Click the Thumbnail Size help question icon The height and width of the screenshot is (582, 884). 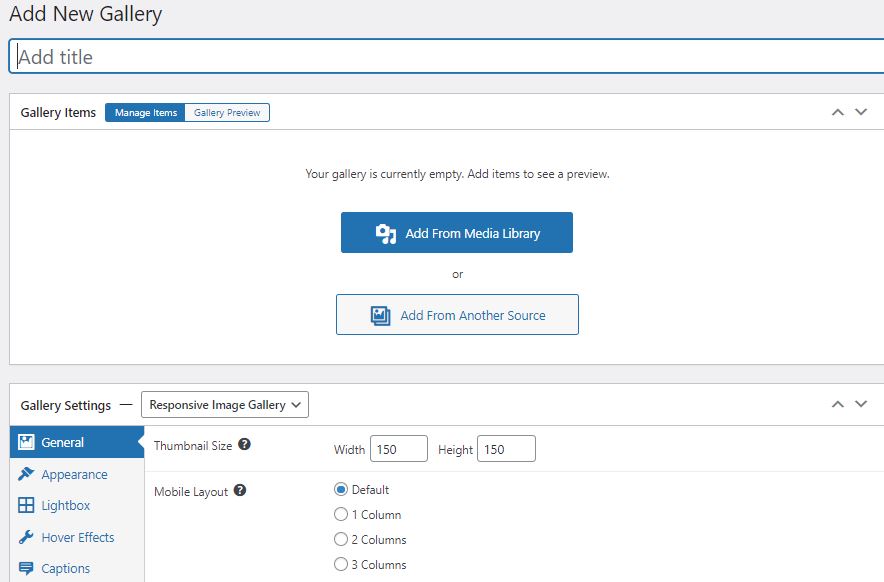click(x=244, y=444)
